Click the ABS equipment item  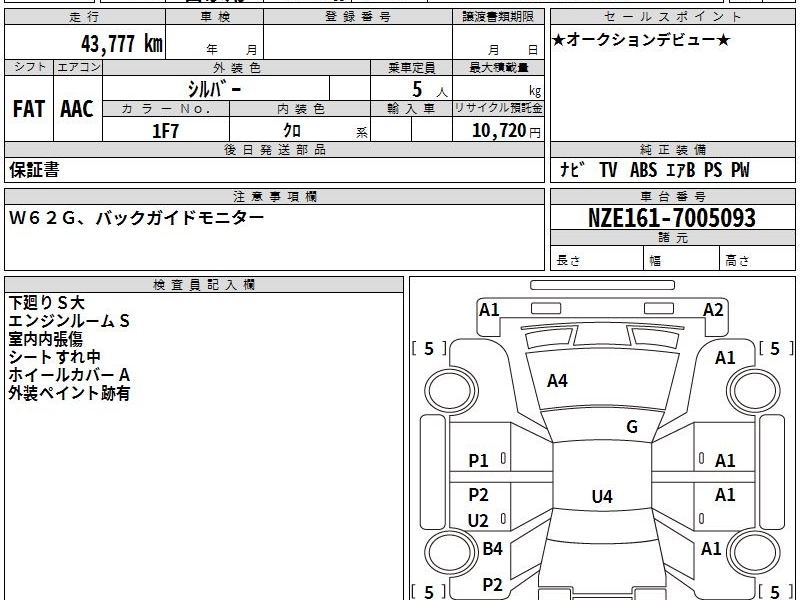coord(643,169)
